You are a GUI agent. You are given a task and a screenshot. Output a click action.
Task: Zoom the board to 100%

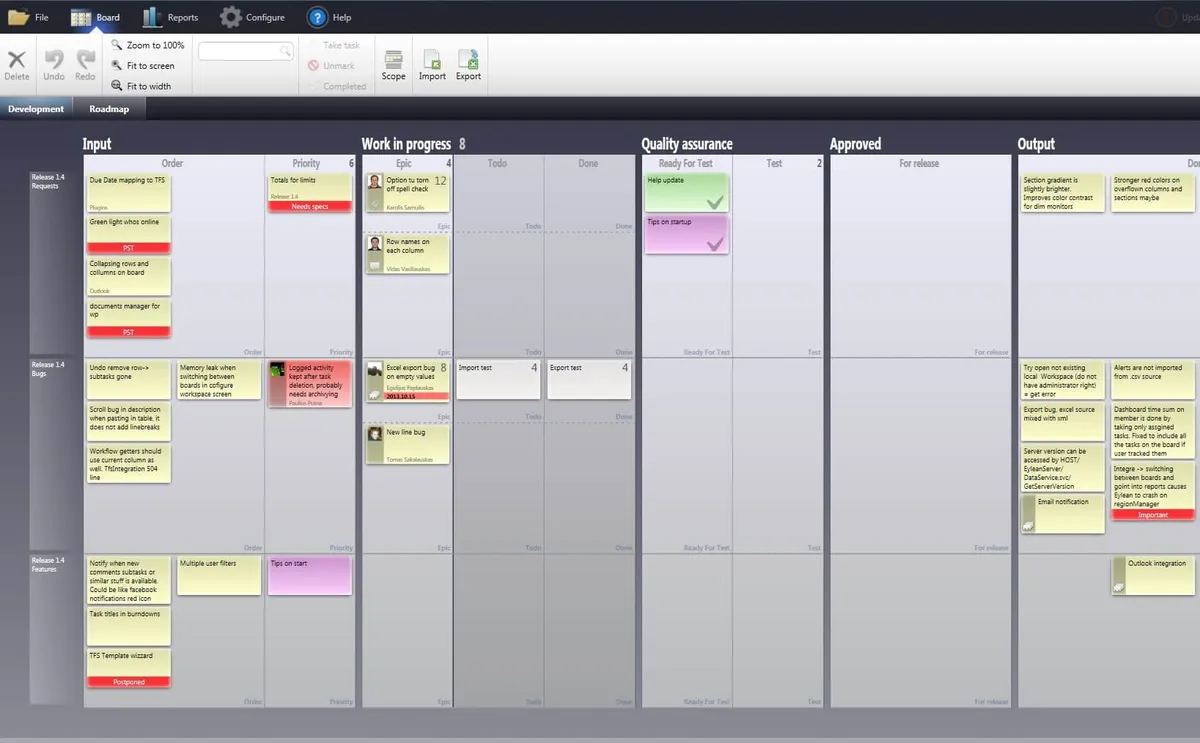[148, 45]
